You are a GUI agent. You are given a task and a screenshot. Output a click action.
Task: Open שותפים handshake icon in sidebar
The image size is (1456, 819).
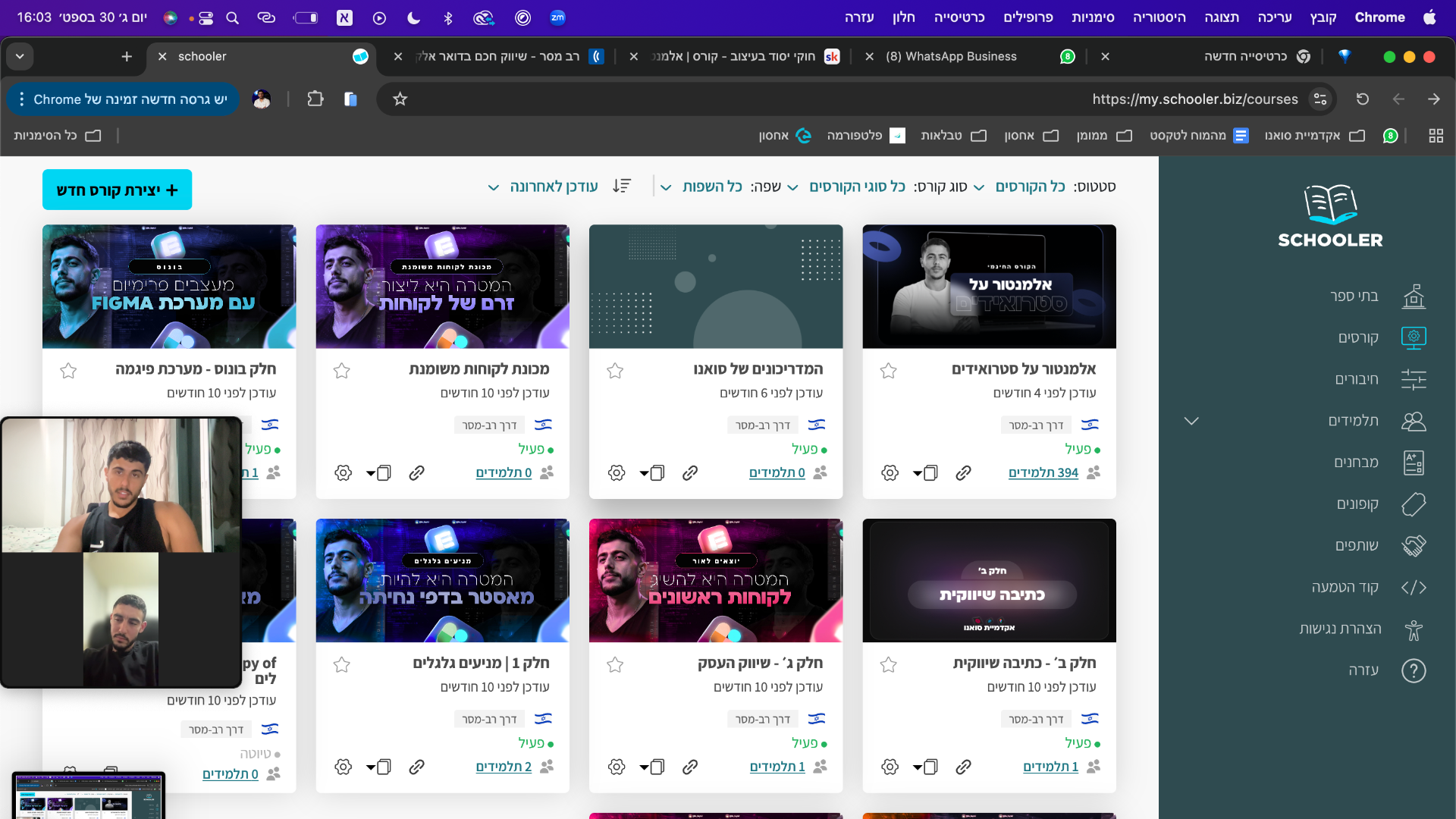pos(1414,546)
